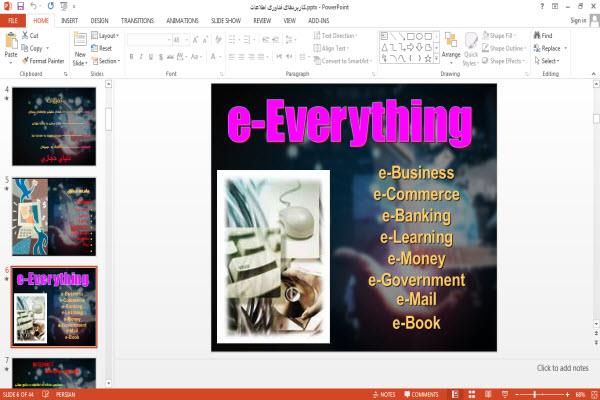Start Slide Show from status bar icon
The width and height of the screenshot is (600, 400).
(x=505, y=394)
